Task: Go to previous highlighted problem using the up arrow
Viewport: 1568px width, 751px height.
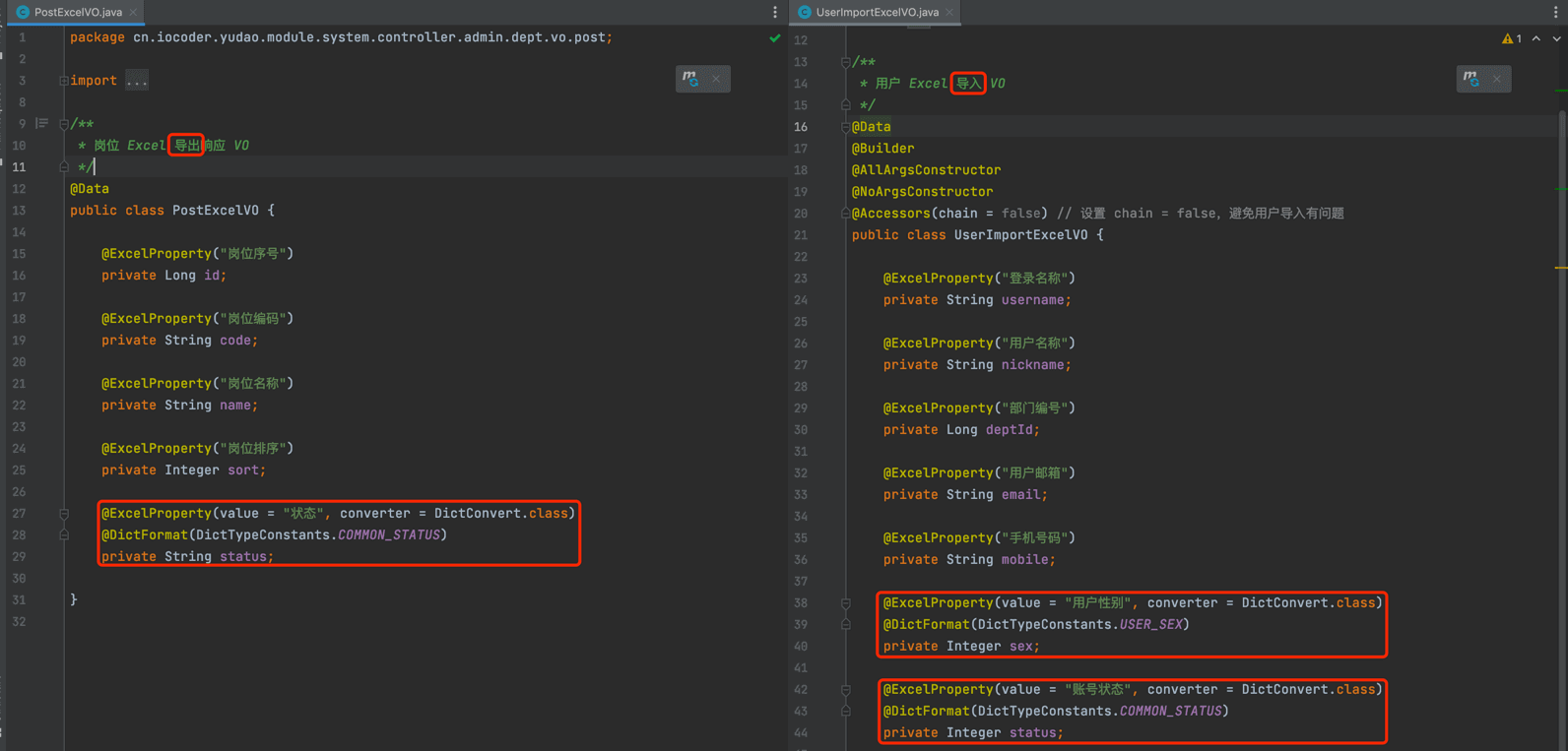Action: (x=1536, y=38)
